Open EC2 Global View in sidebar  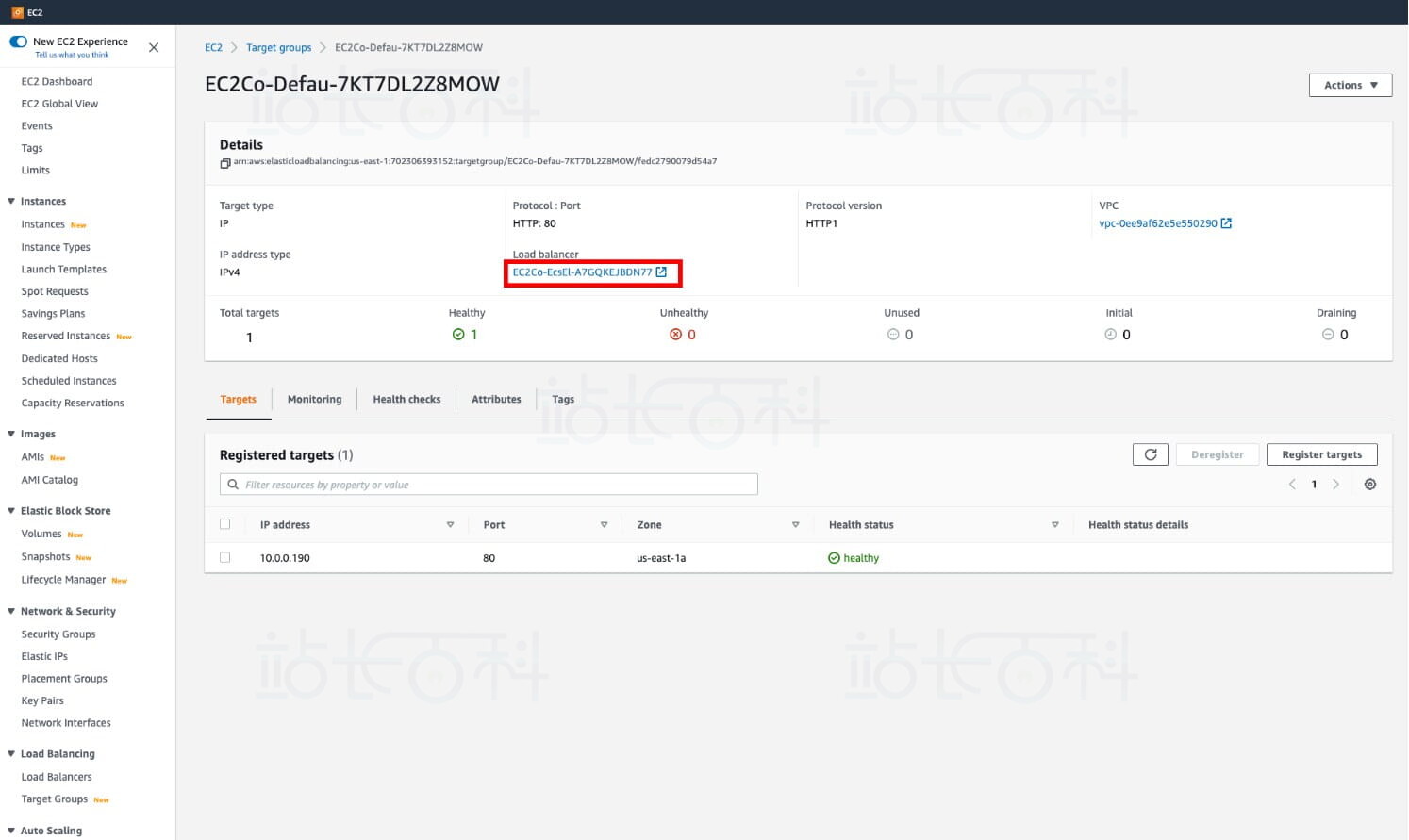[59, 104]
